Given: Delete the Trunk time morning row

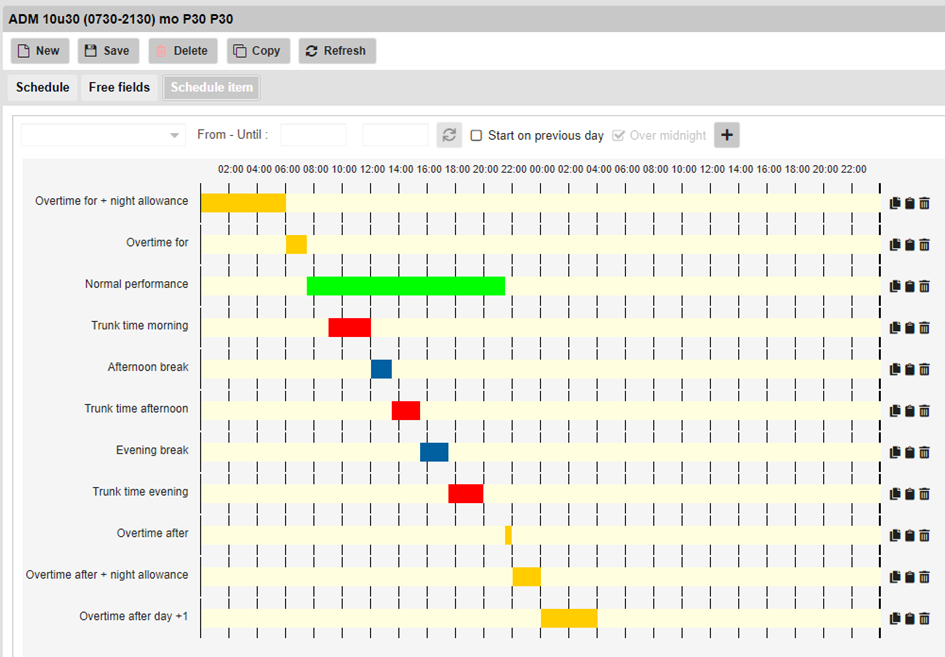Looking at the screenshot, I should 925,328.
